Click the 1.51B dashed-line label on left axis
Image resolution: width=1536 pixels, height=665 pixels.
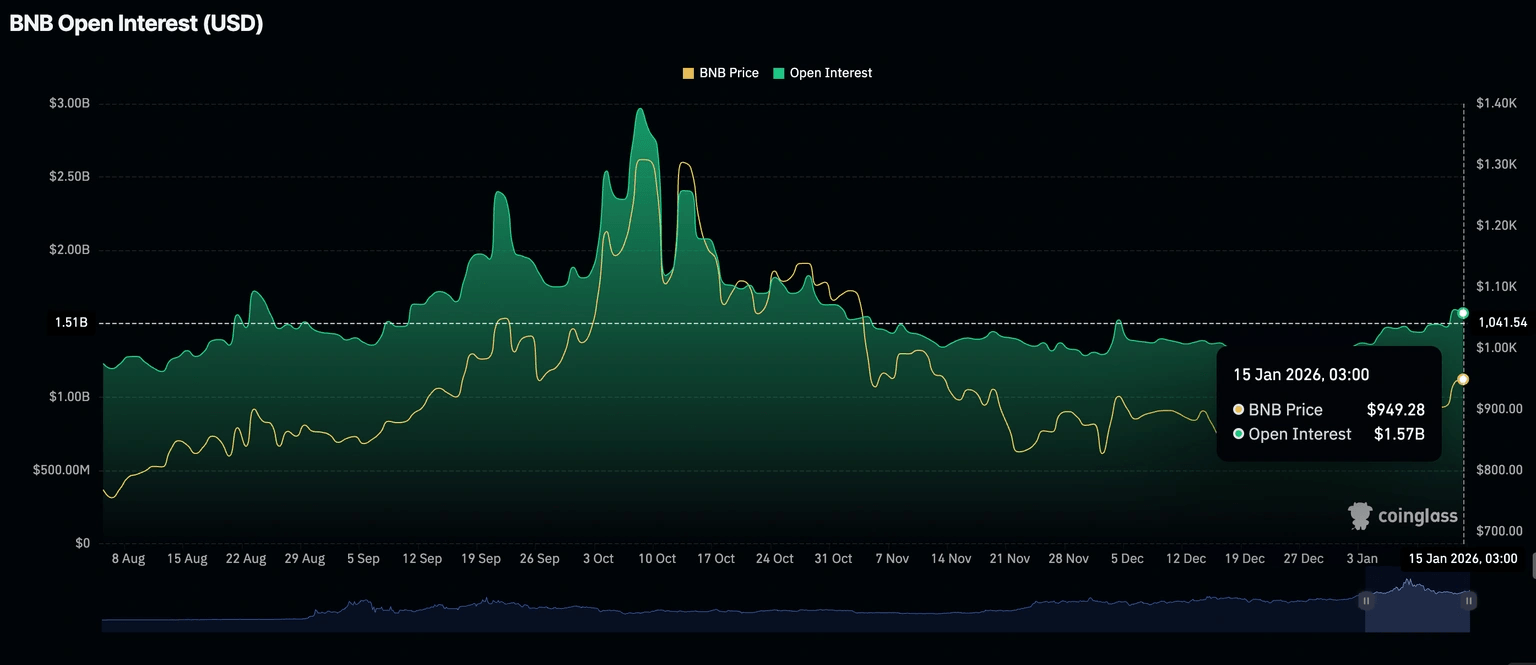(69, 322)
